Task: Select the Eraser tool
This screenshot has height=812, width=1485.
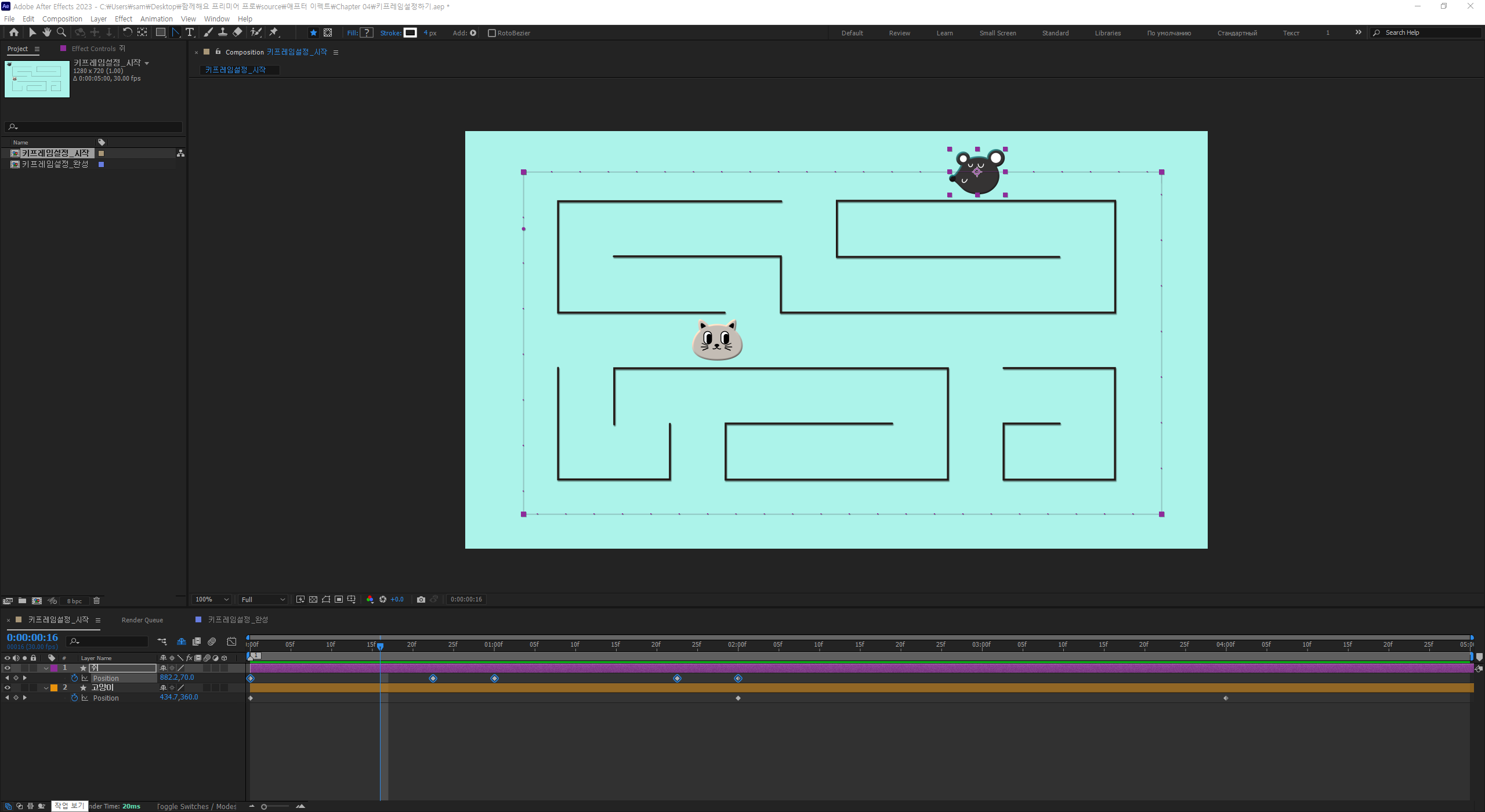Action: pyautogui.click(x=237, y=32)
